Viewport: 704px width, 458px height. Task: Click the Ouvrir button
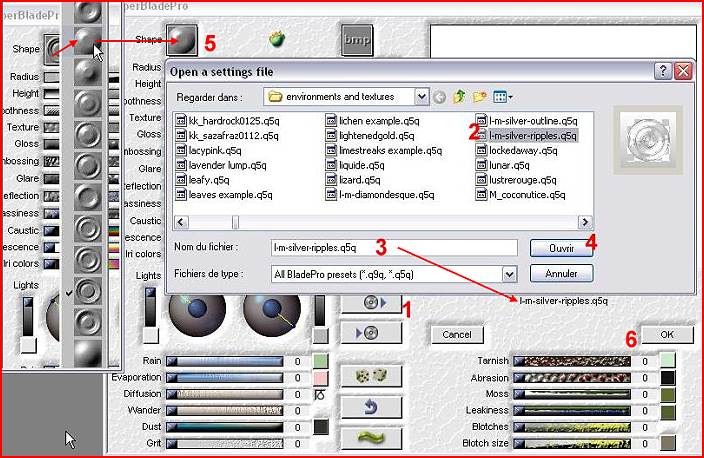coord(561,247)
